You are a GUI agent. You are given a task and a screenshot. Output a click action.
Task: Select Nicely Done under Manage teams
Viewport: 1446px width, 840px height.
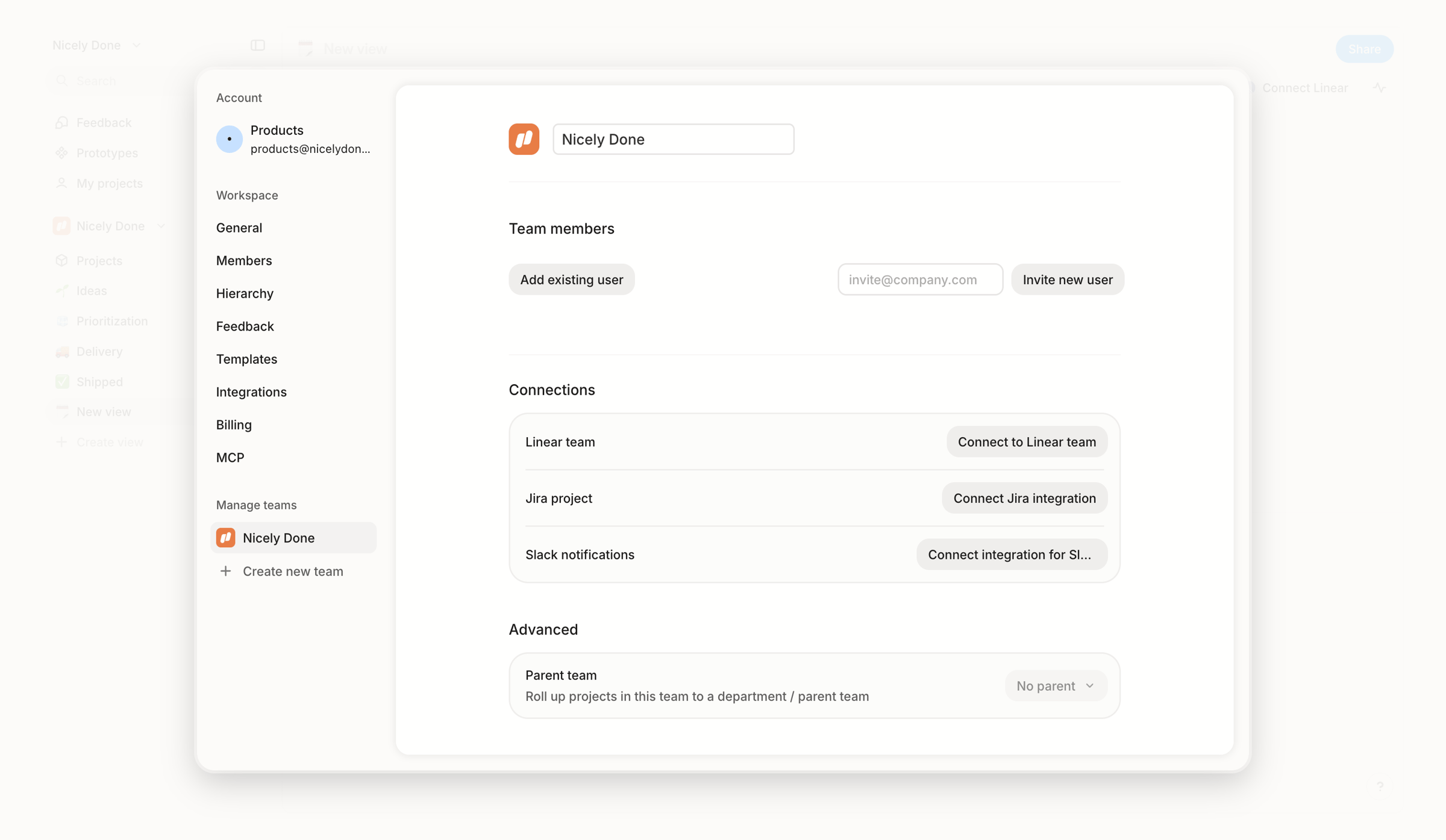pos(293,538)
